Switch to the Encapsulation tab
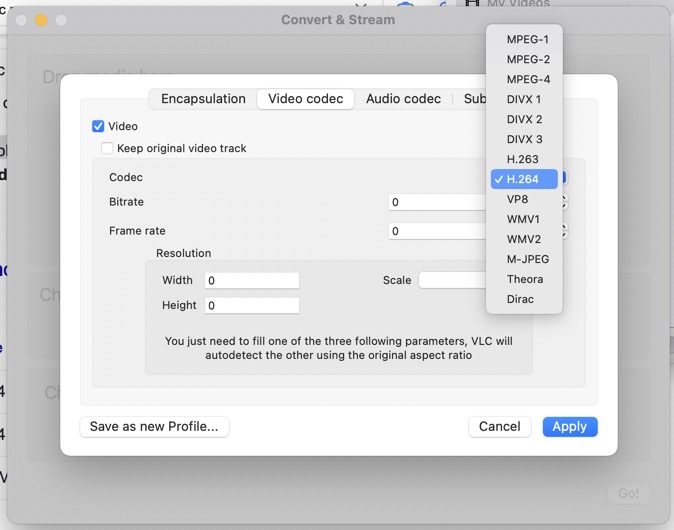 [203, 99]
